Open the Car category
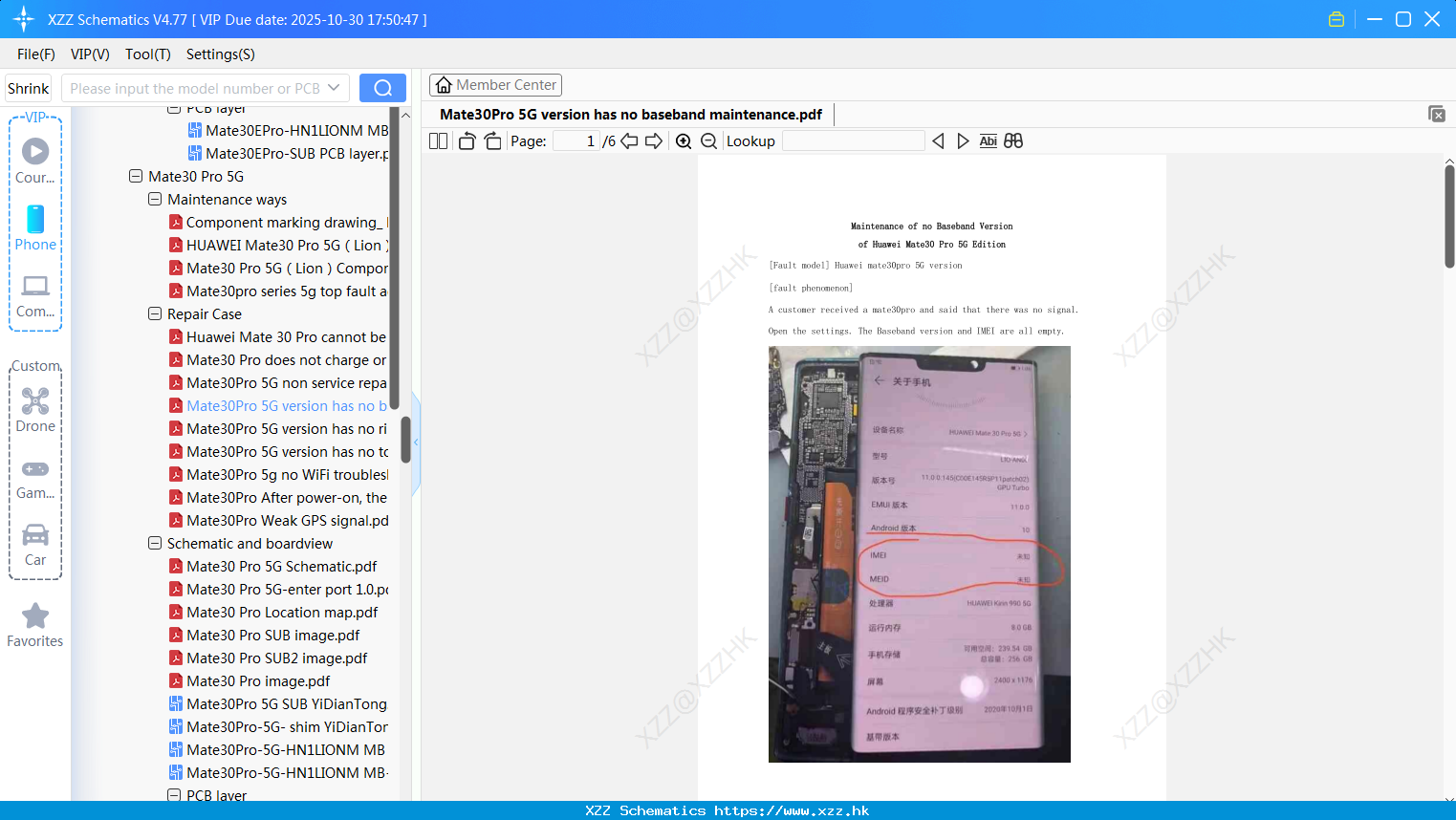Viewport: 1456px width, 820px height. click(35, 545)
